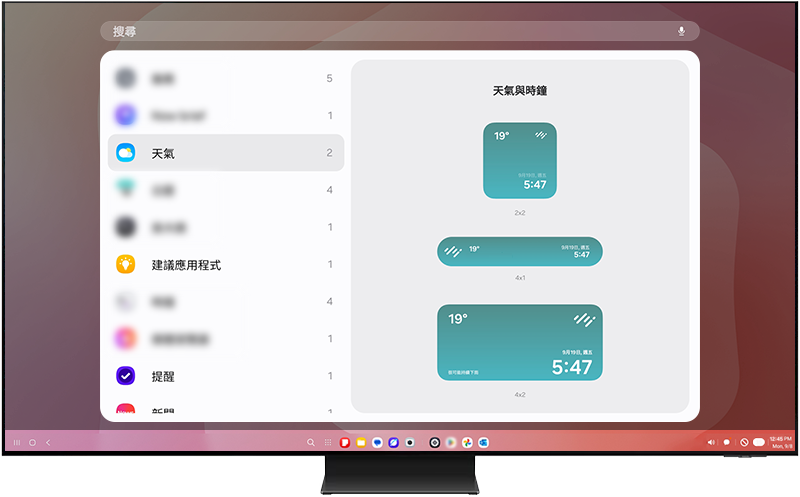Choose the 4x1 weather and clock widget
The image size is (800, 497).
pyautogui.click(x=520, y=252)
